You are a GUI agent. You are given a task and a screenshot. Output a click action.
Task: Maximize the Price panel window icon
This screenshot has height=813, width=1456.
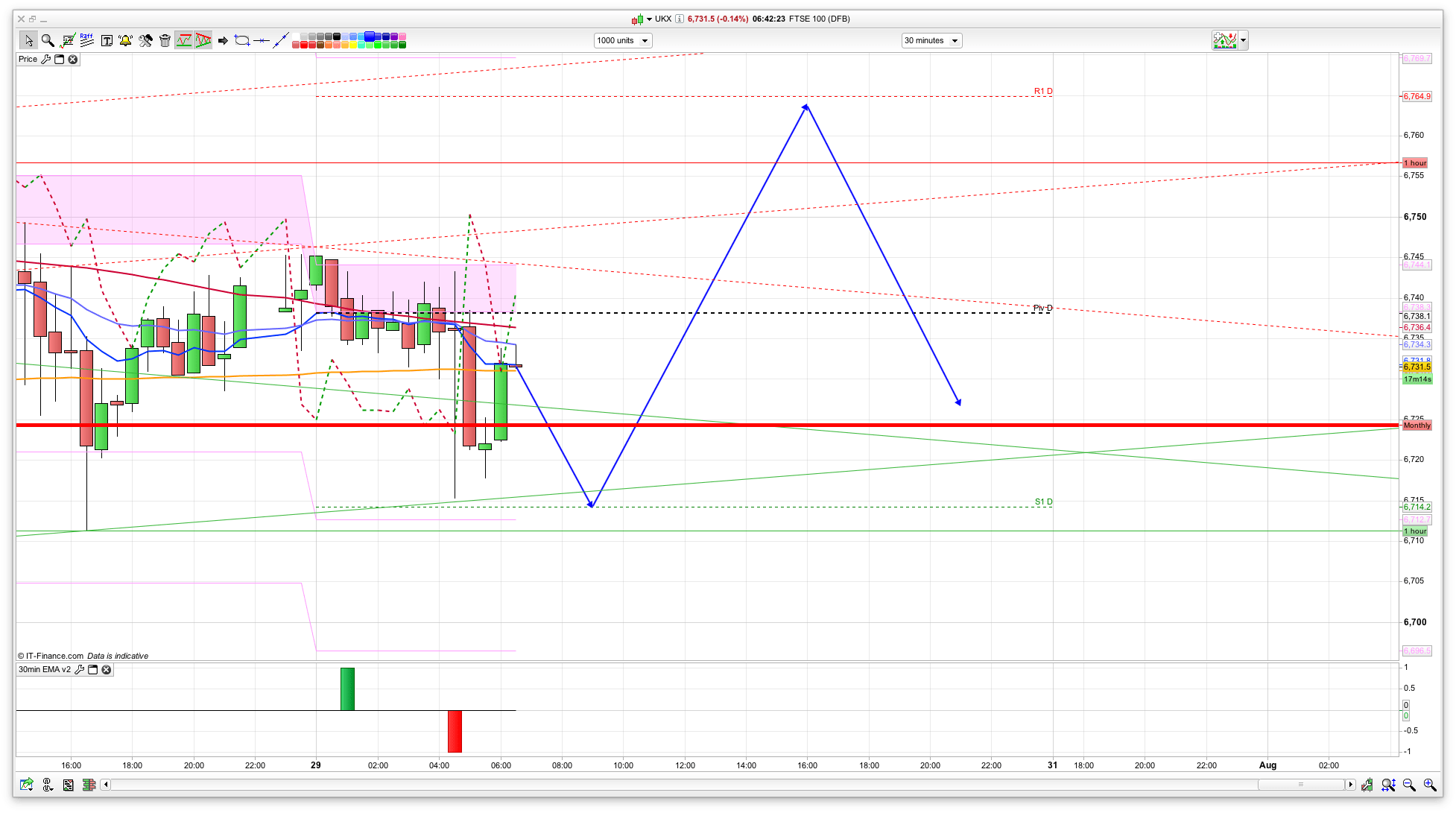(x=60, y=59)
